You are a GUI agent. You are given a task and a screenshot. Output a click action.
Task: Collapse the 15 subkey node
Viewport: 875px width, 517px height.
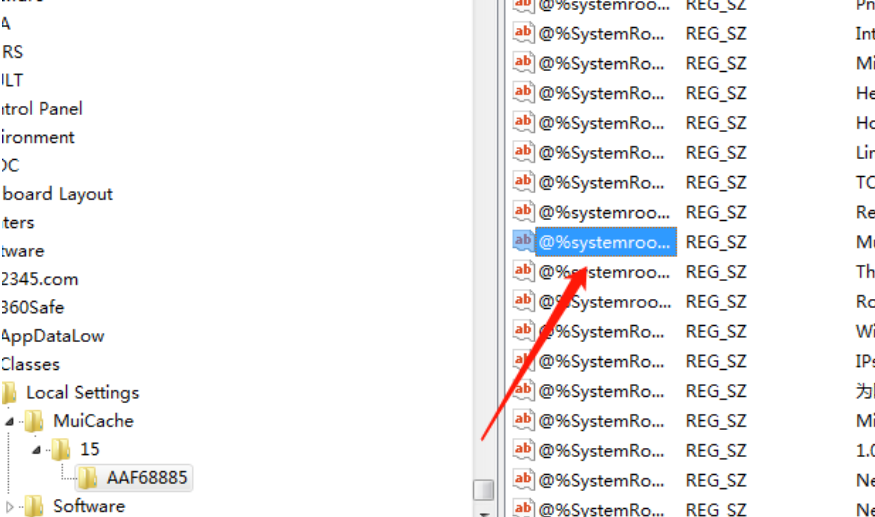[x=36, y=449]
